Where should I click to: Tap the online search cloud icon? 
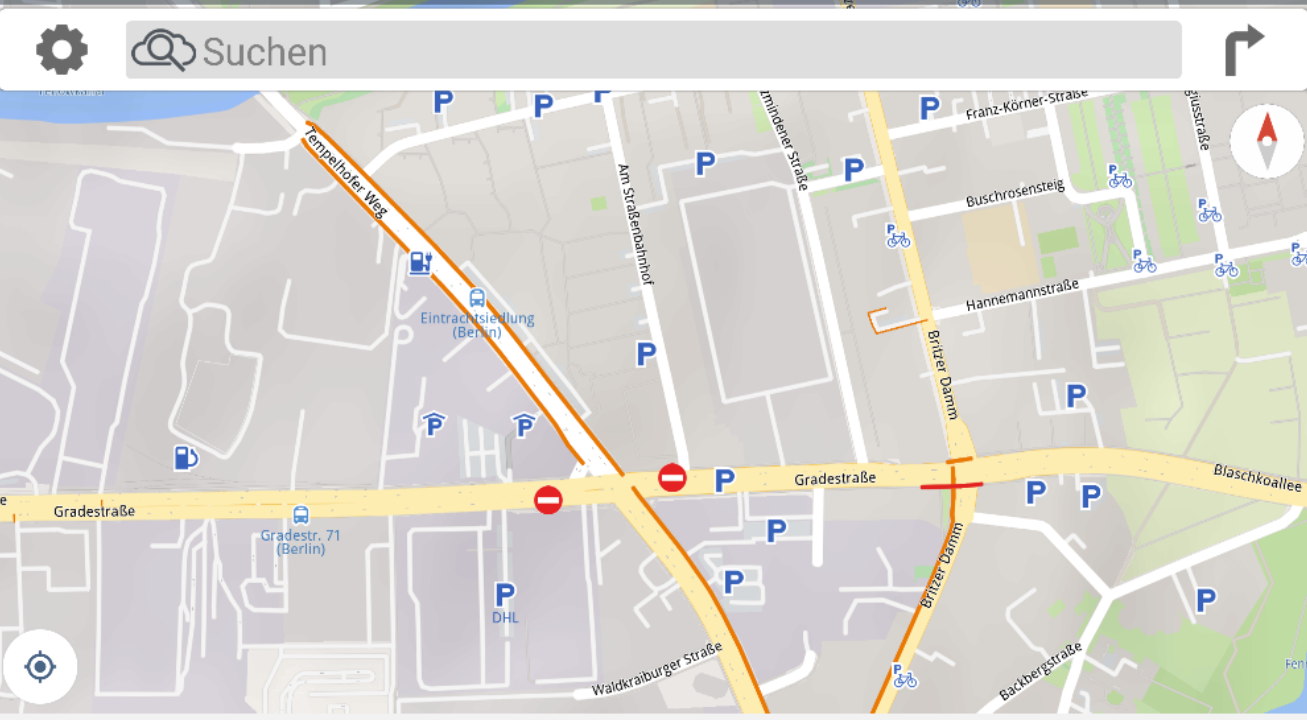[163, 50]
